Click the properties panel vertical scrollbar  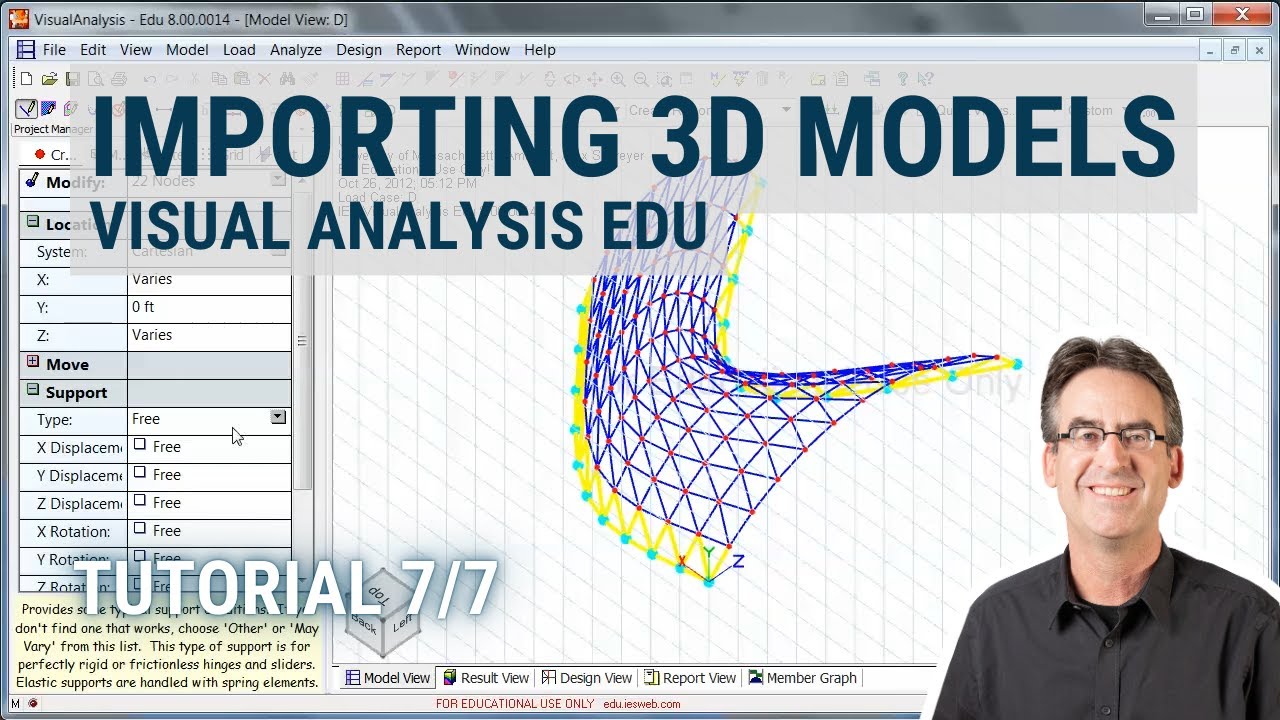[302, 340]
